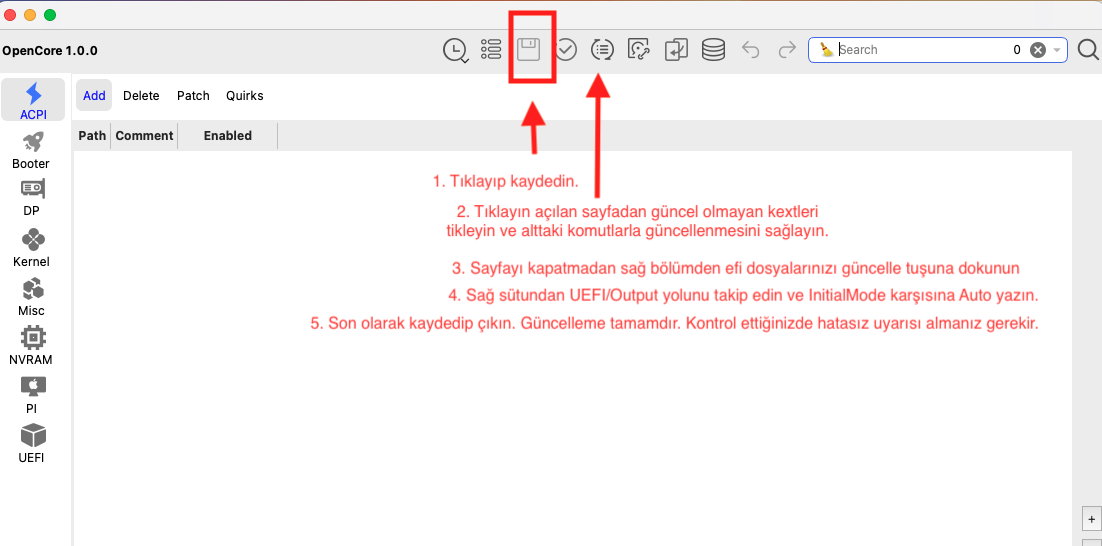1102x546 pixels.
Task: Switch to the Patch tab
Action: 193,96
